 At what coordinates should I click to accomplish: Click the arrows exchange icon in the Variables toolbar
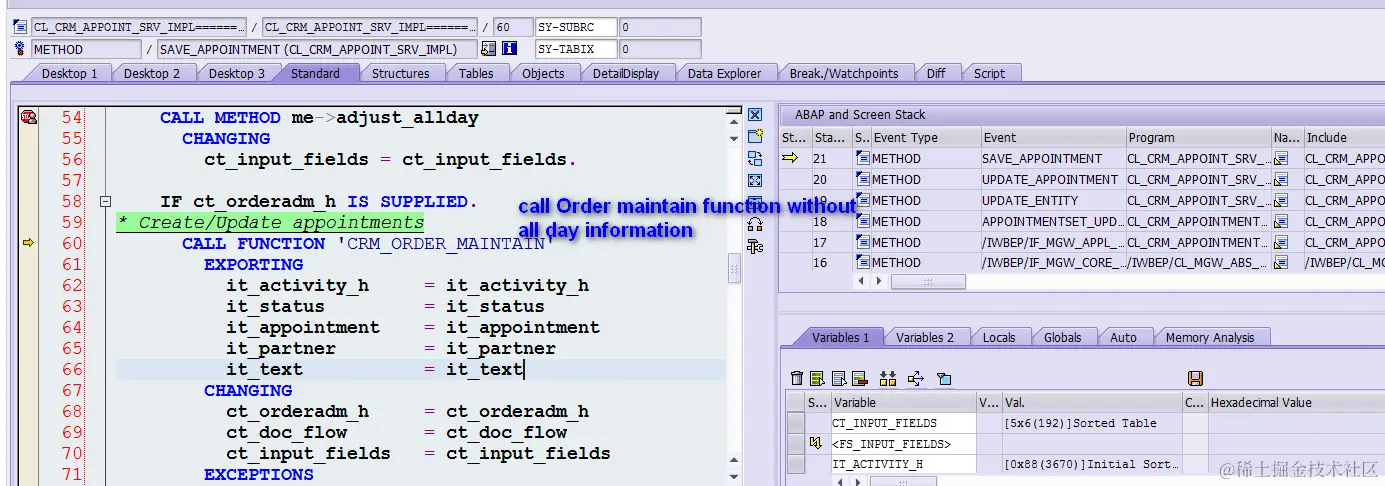pos(916,378)
